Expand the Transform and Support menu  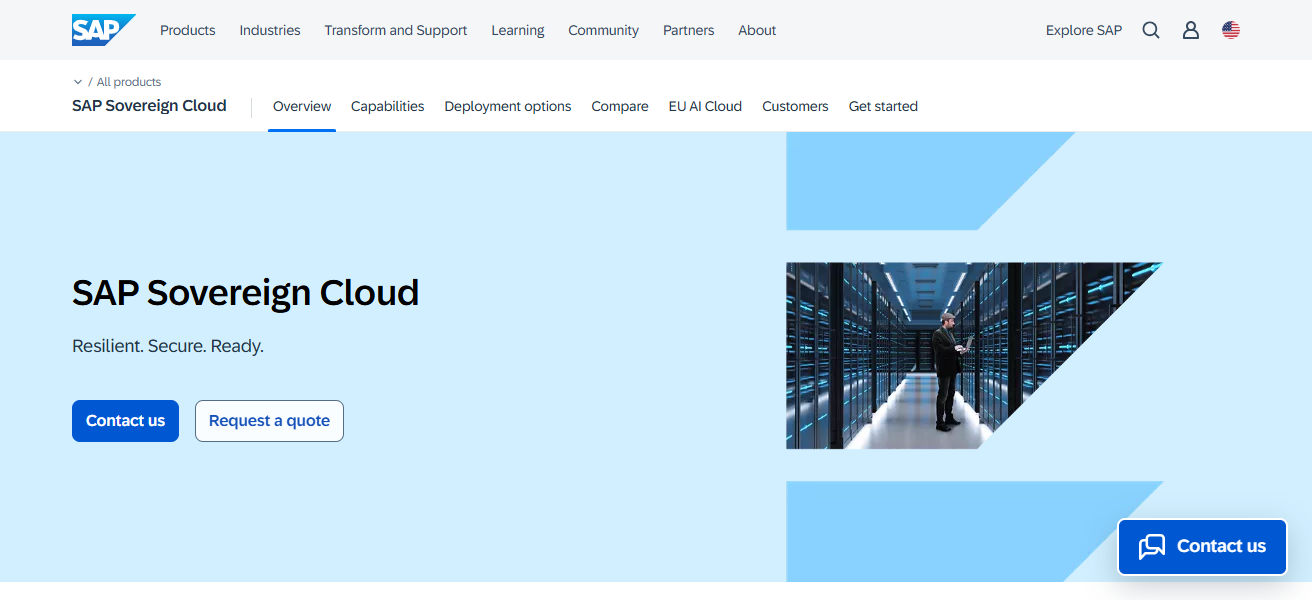tap(395, 30)
